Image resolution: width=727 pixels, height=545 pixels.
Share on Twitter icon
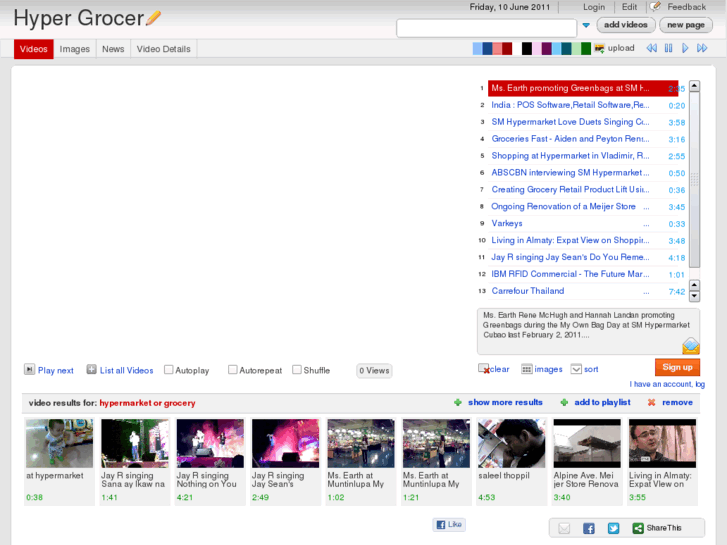pos(613,528)
